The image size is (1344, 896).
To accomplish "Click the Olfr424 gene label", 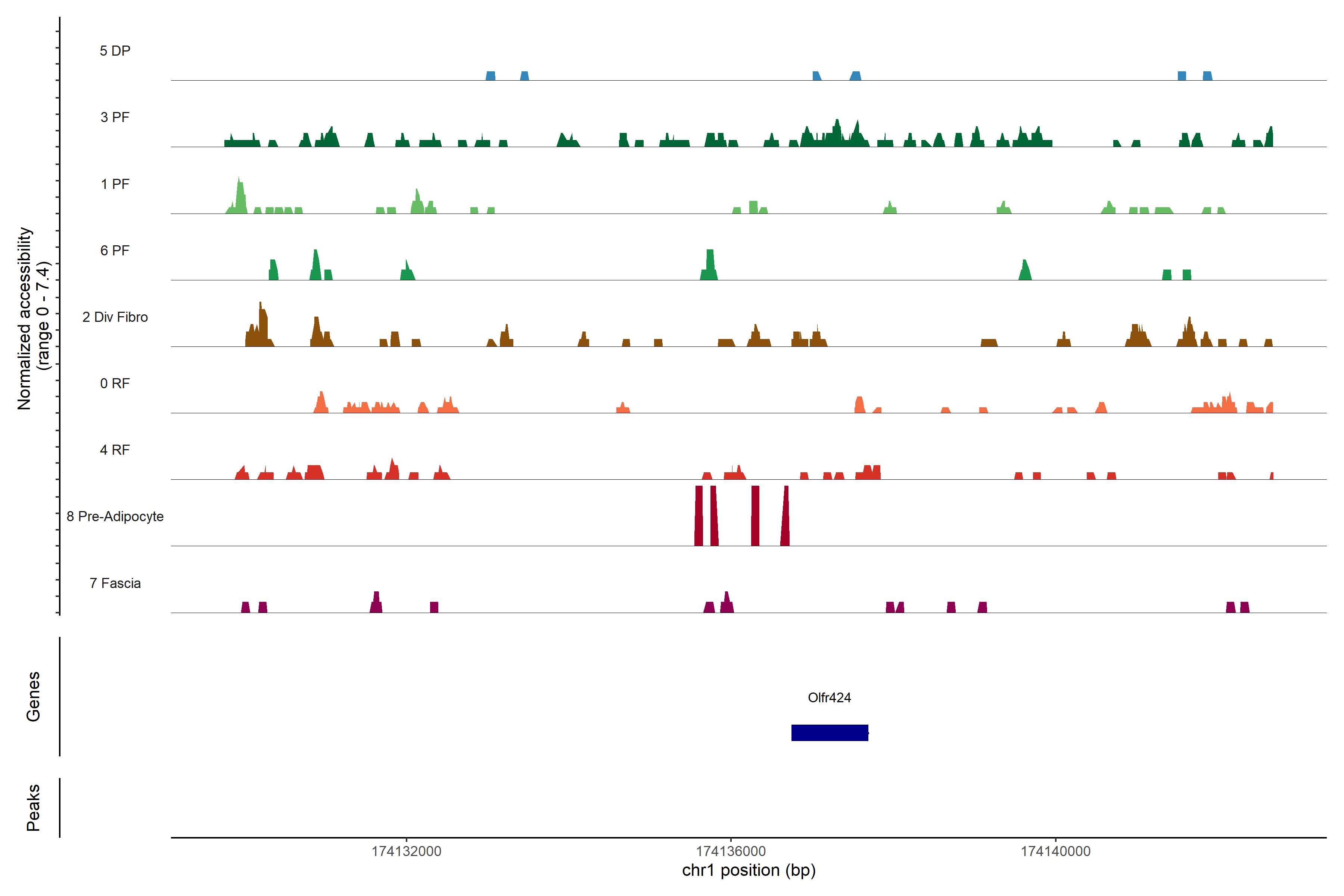I will pyautogui.click(x=829, y=697).
